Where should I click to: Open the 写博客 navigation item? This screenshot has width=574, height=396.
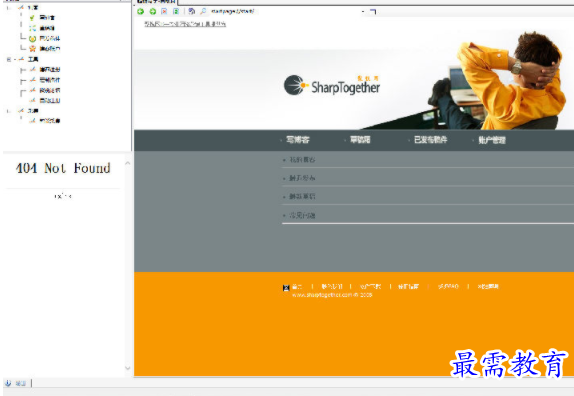298,140
